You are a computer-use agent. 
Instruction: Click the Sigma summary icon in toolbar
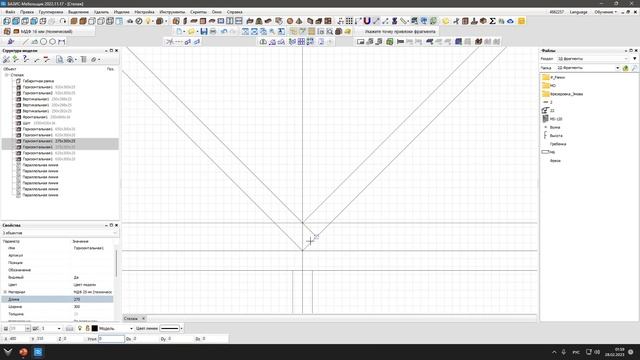click(492, 21)
